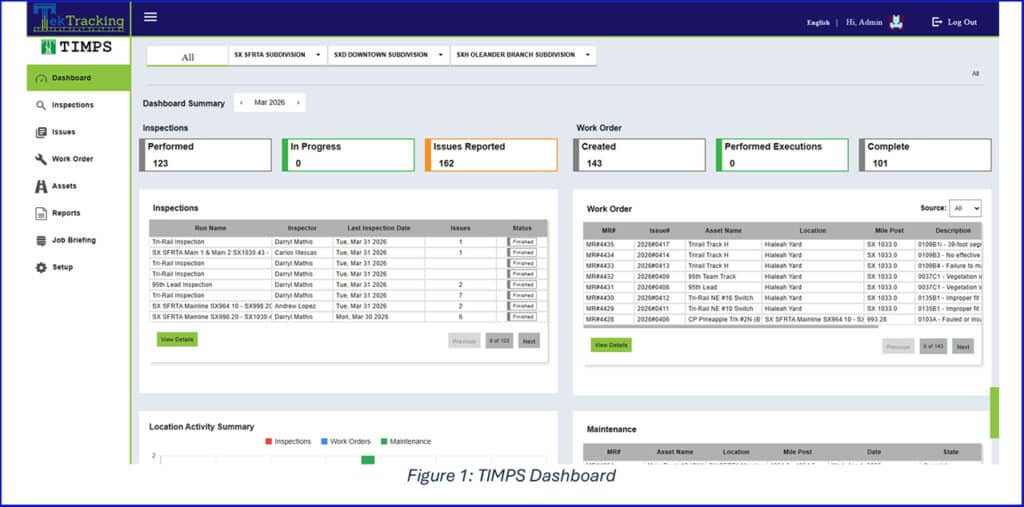
Task: Open Work Order wrench sidebar icon
Action: coord(41,159)
